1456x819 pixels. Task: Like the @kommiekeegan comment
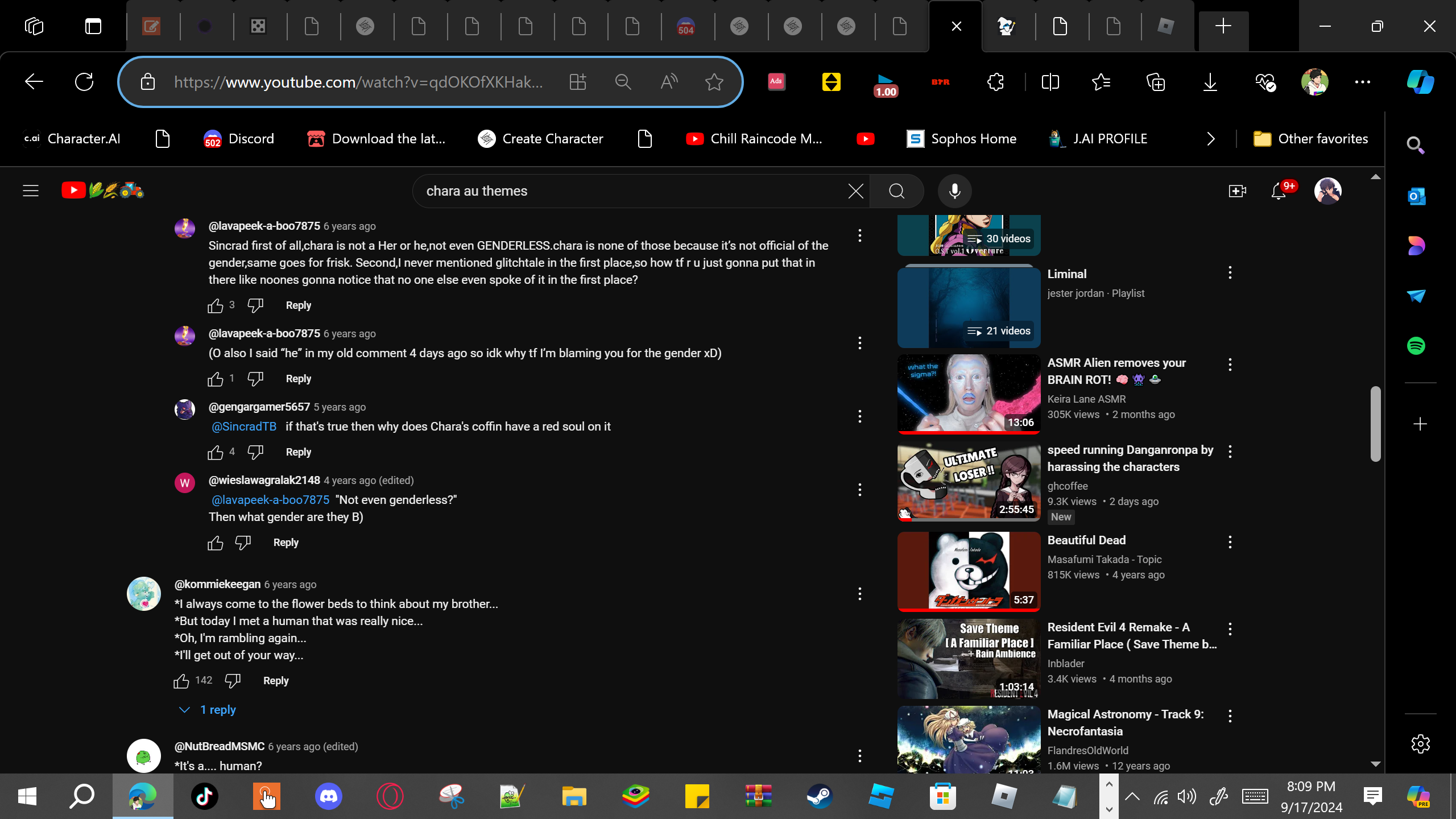[181, 681]
